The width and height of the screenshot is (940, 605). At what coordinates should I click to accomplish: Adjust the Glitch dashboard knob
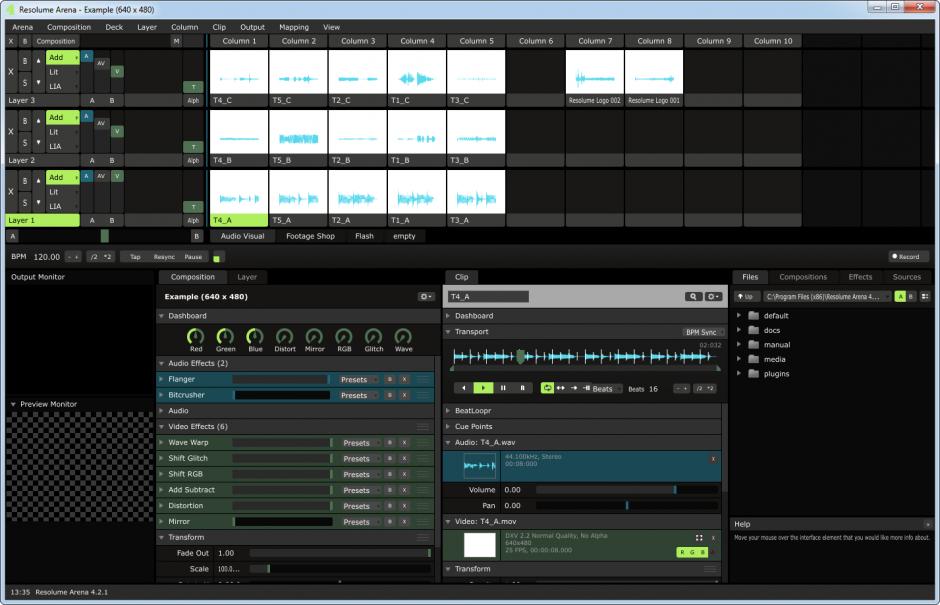(x=373, y=336)
